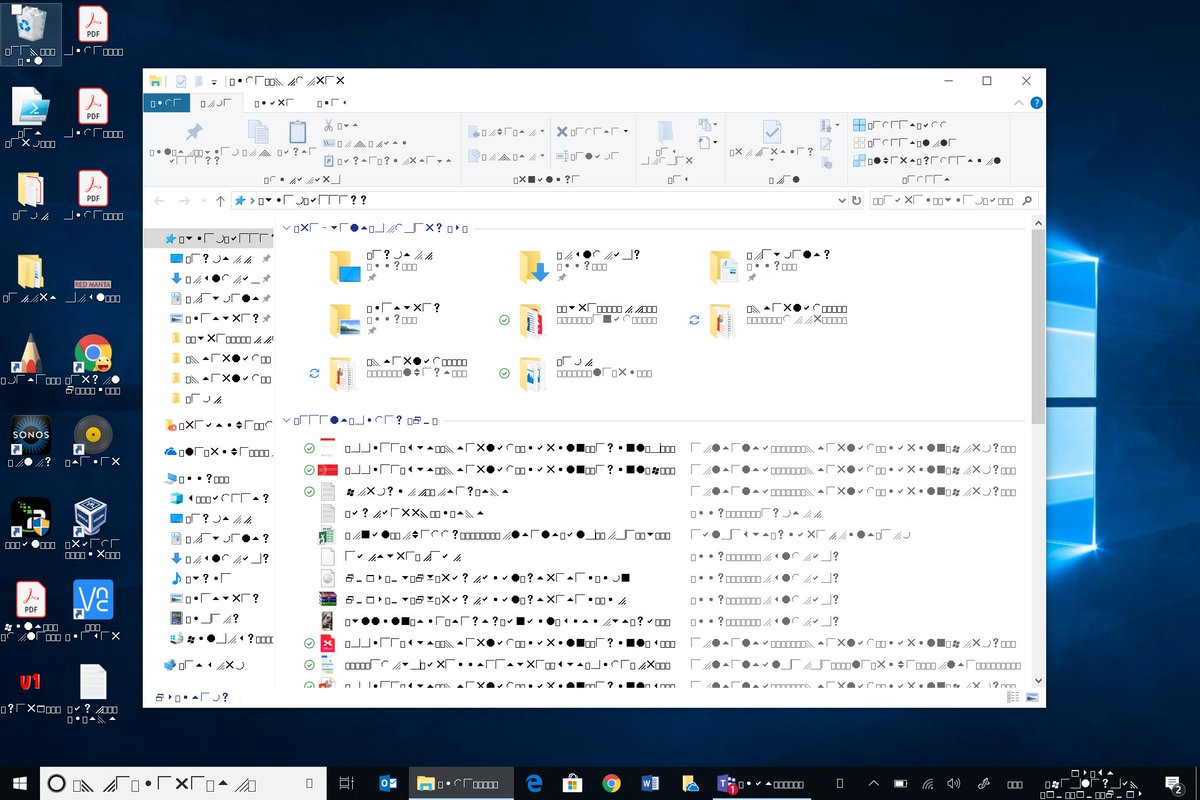Image resolution: width=1200 pixels, height=800 pixels.
Task: Select the Sonos desktop shortcut
Action: (x=30, y=443)
